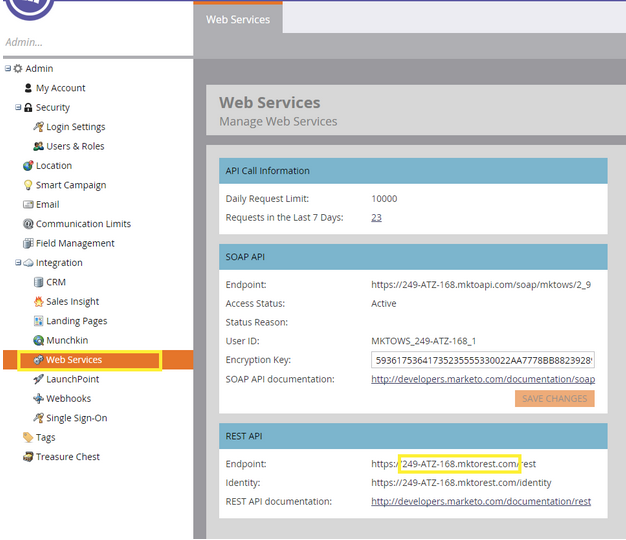Click the LaunchPoint rocket icon
The image size is (626, 540).
tap(38, 379)
